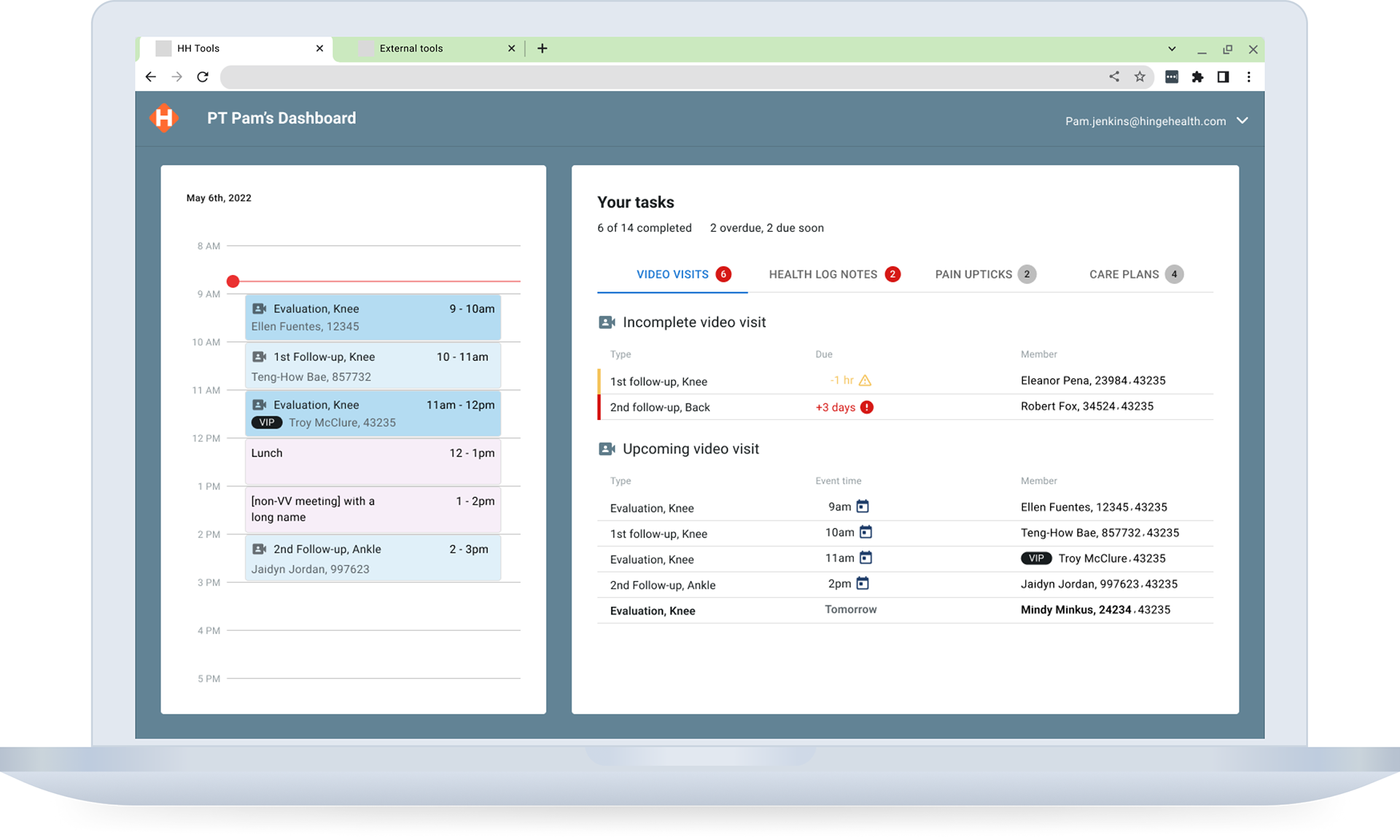Click the 2nd follow-up, Back row type

click(660, 407)
